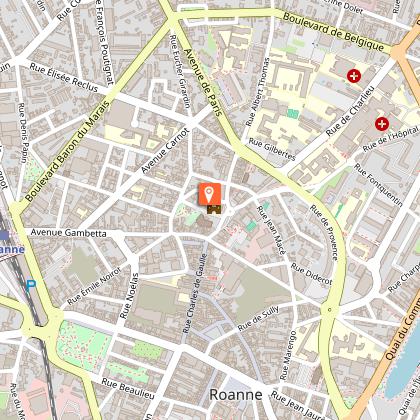The width and height of the screenshot is (420, 420).
Task: Click the Rue Beaulieu street label
Action: pos(128,388)
